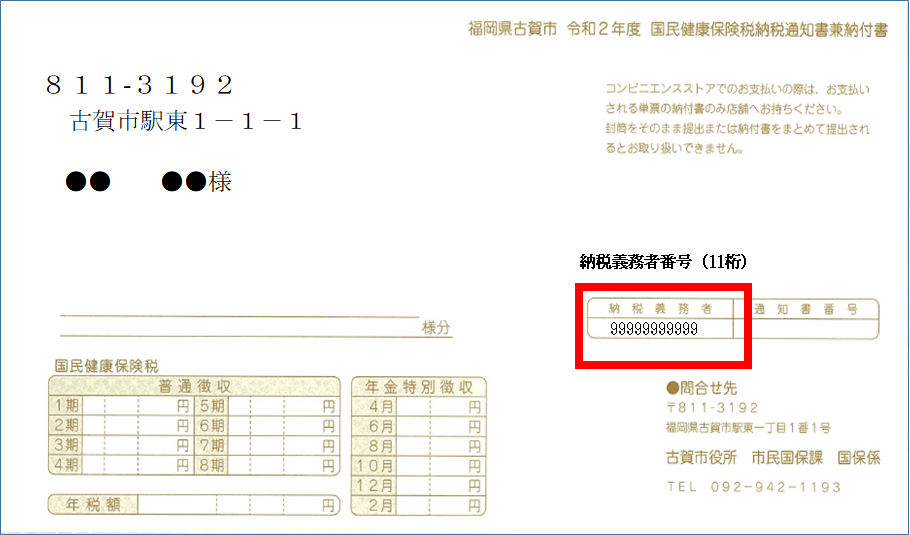Click the '2期' row label
This screenshot has width=910, height=535.
[67, 425]
